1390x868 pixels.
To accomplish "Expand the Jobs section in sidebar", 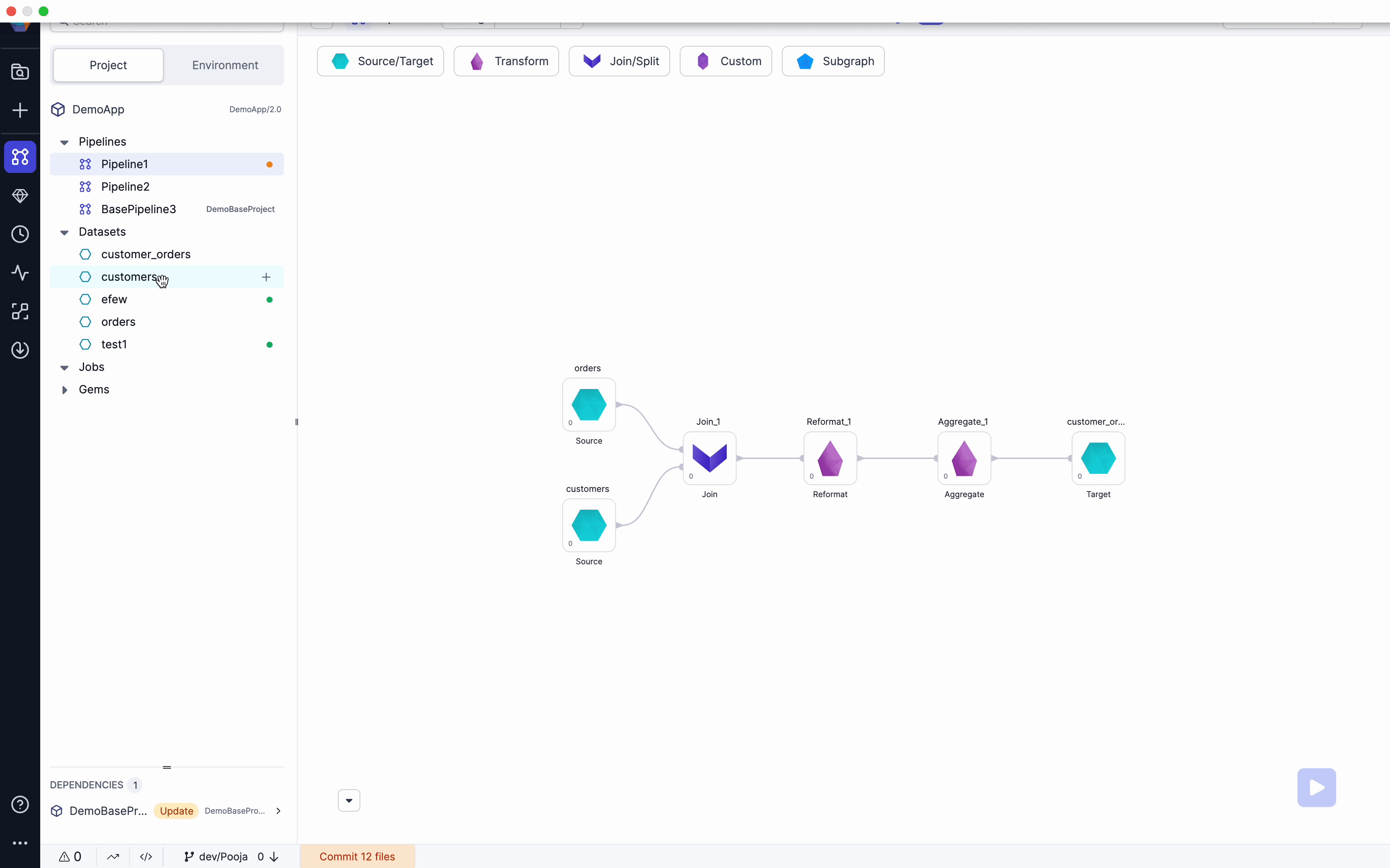I will coord(64,367).
